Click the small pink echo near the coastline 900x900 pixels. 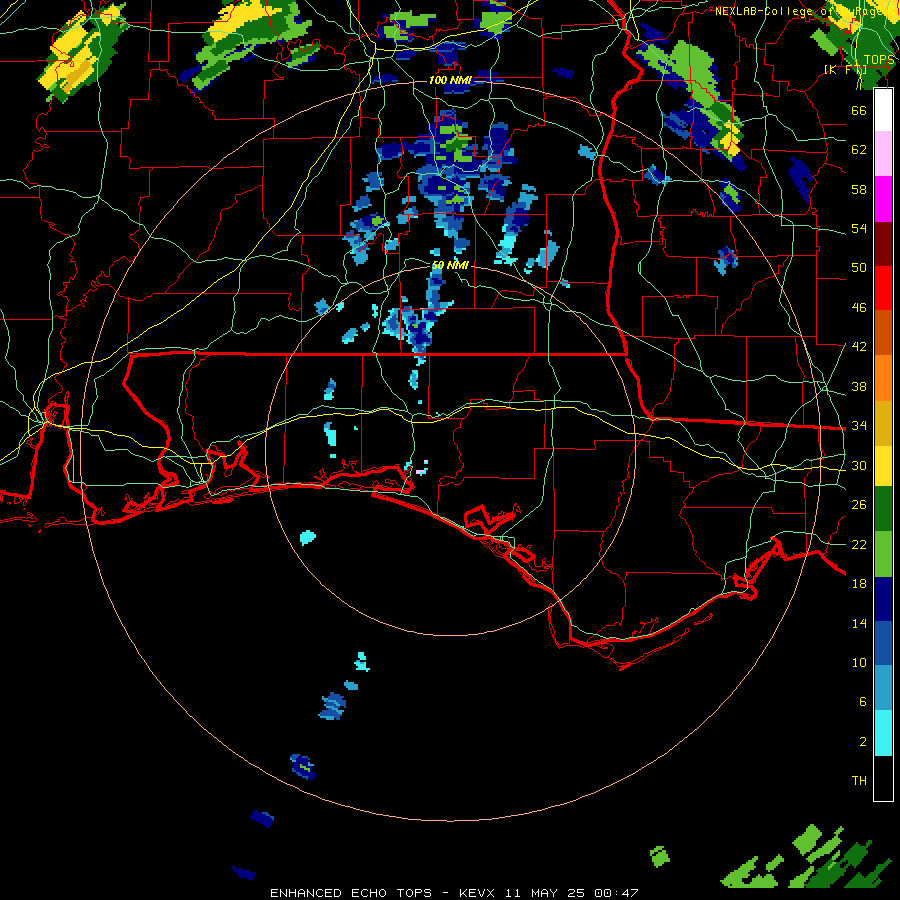pos(421,471)
